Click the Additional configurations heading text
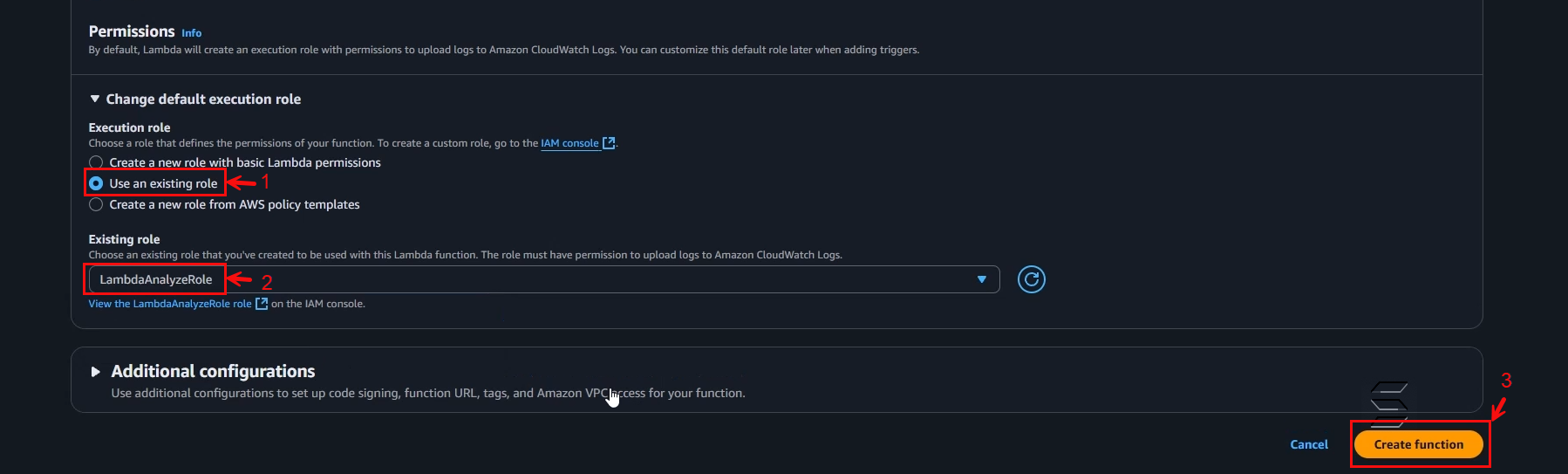 pyautogui.click(x=213, y=372)
